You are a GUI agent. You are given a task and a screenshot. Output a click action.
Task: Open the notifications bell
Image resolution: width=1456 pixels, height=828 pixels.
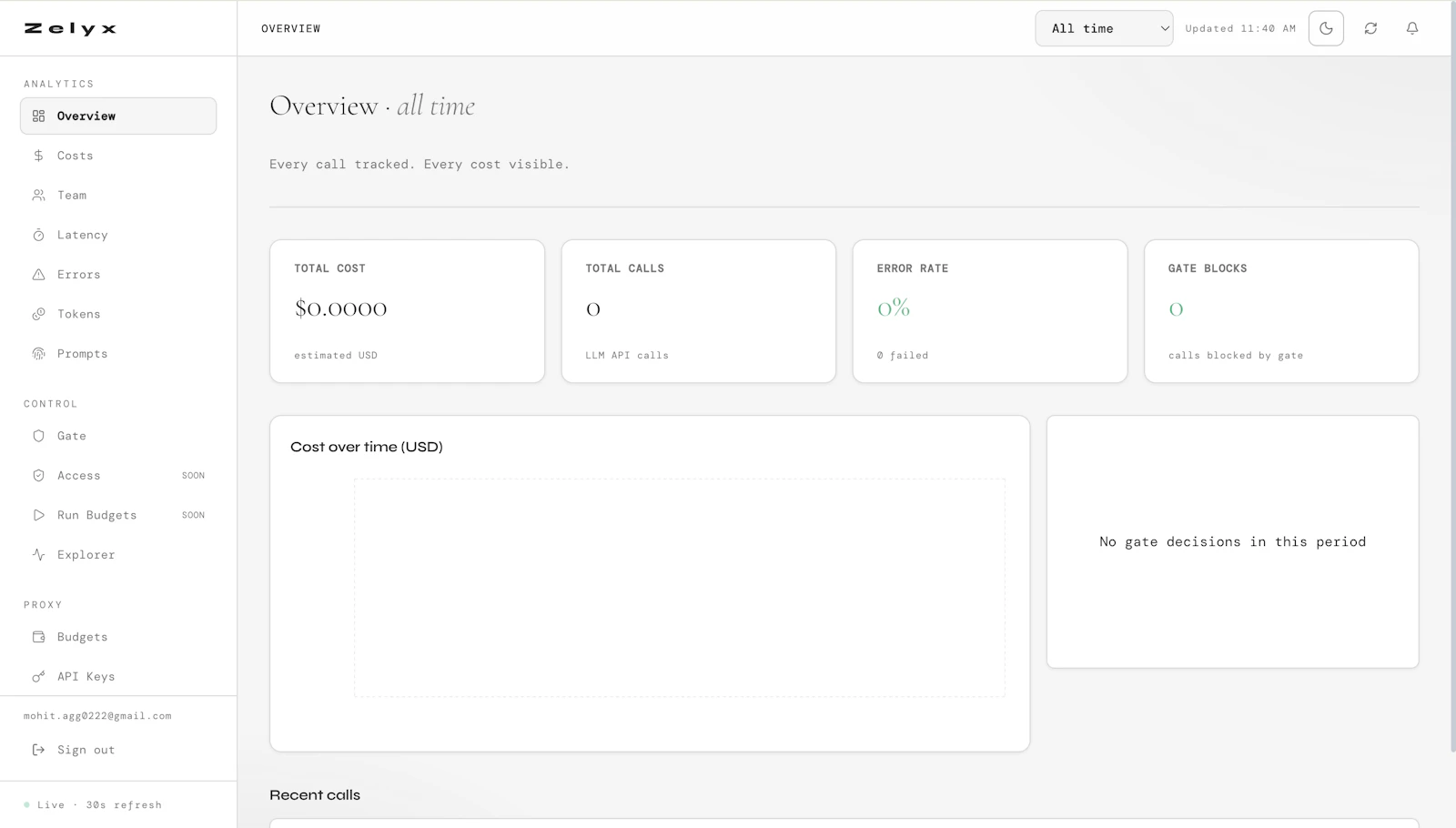pyautogui.click(x=1412, y=28)
